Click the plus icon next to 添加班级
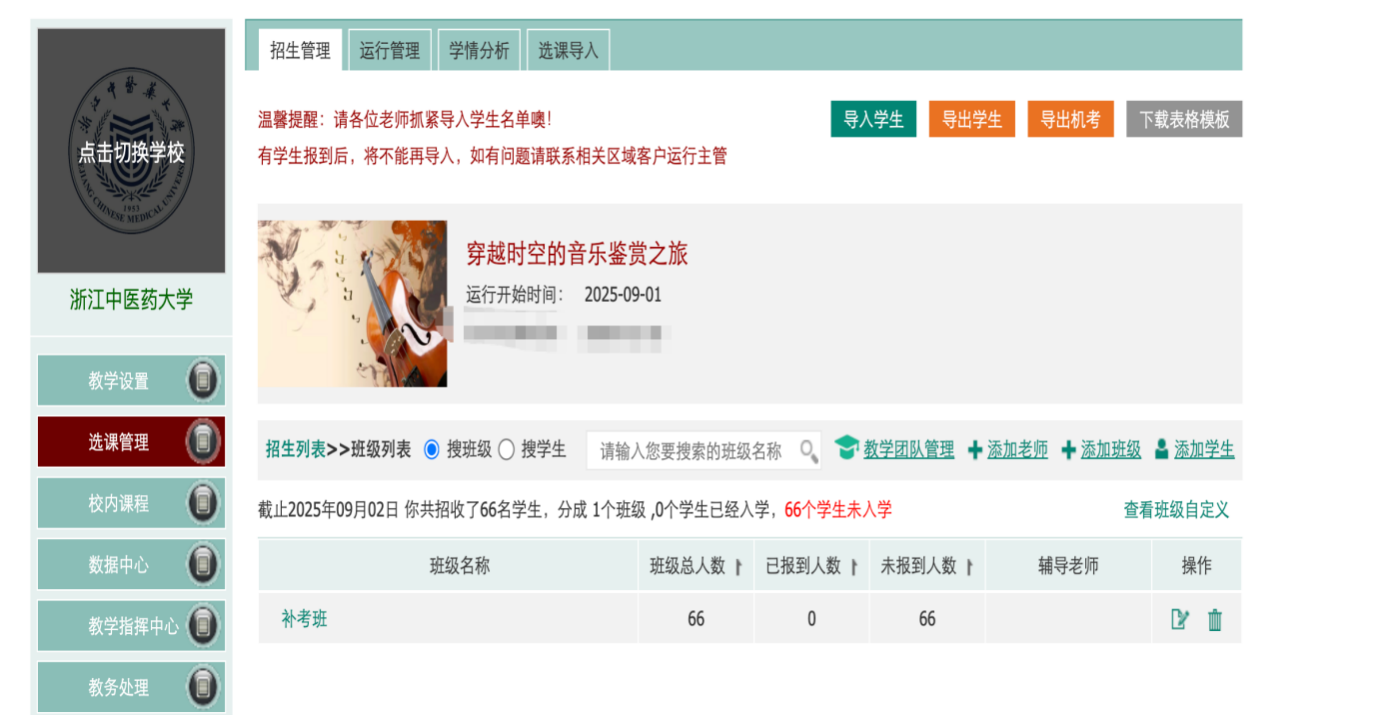Viewport: 1398px width, 715px height. click(1068, 450)
